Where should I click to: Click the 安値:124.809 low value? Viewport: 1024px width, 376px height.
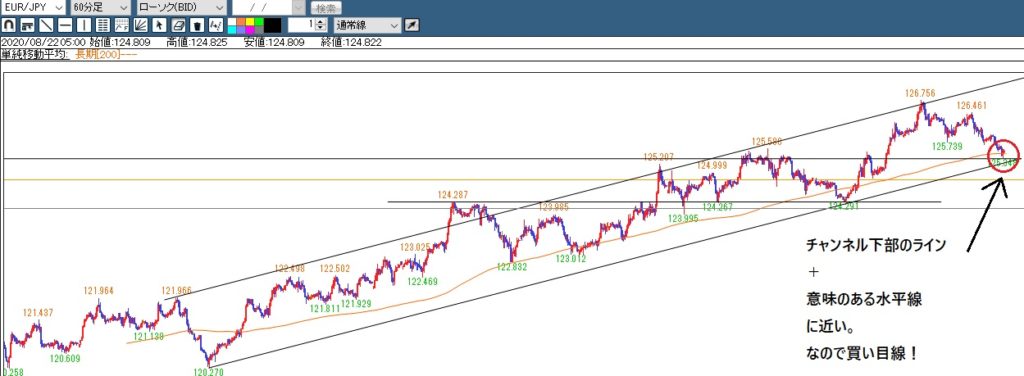pos(274,43)
